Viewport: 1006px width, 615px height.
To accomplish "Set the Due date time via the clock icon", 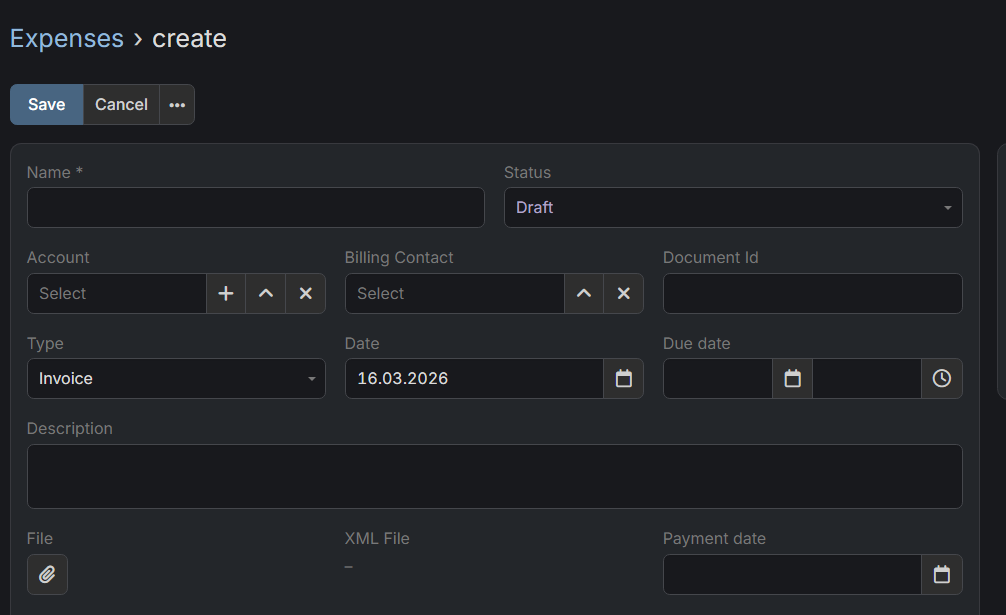I will [x=942, y=378].
